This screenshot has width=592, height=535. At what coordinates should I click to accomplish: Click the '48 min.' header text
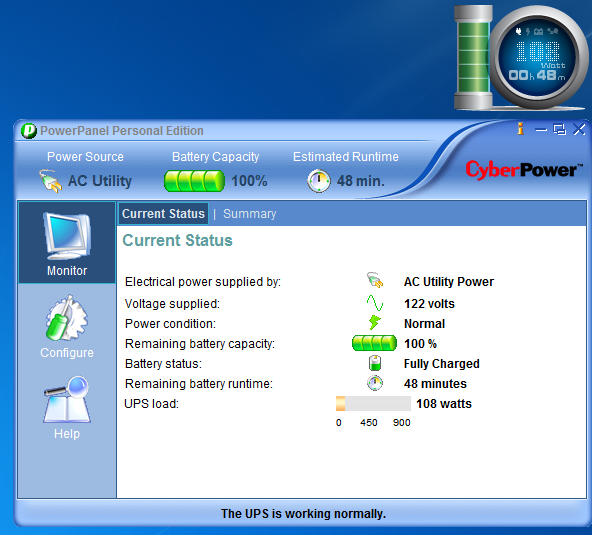tap(361, 181)
